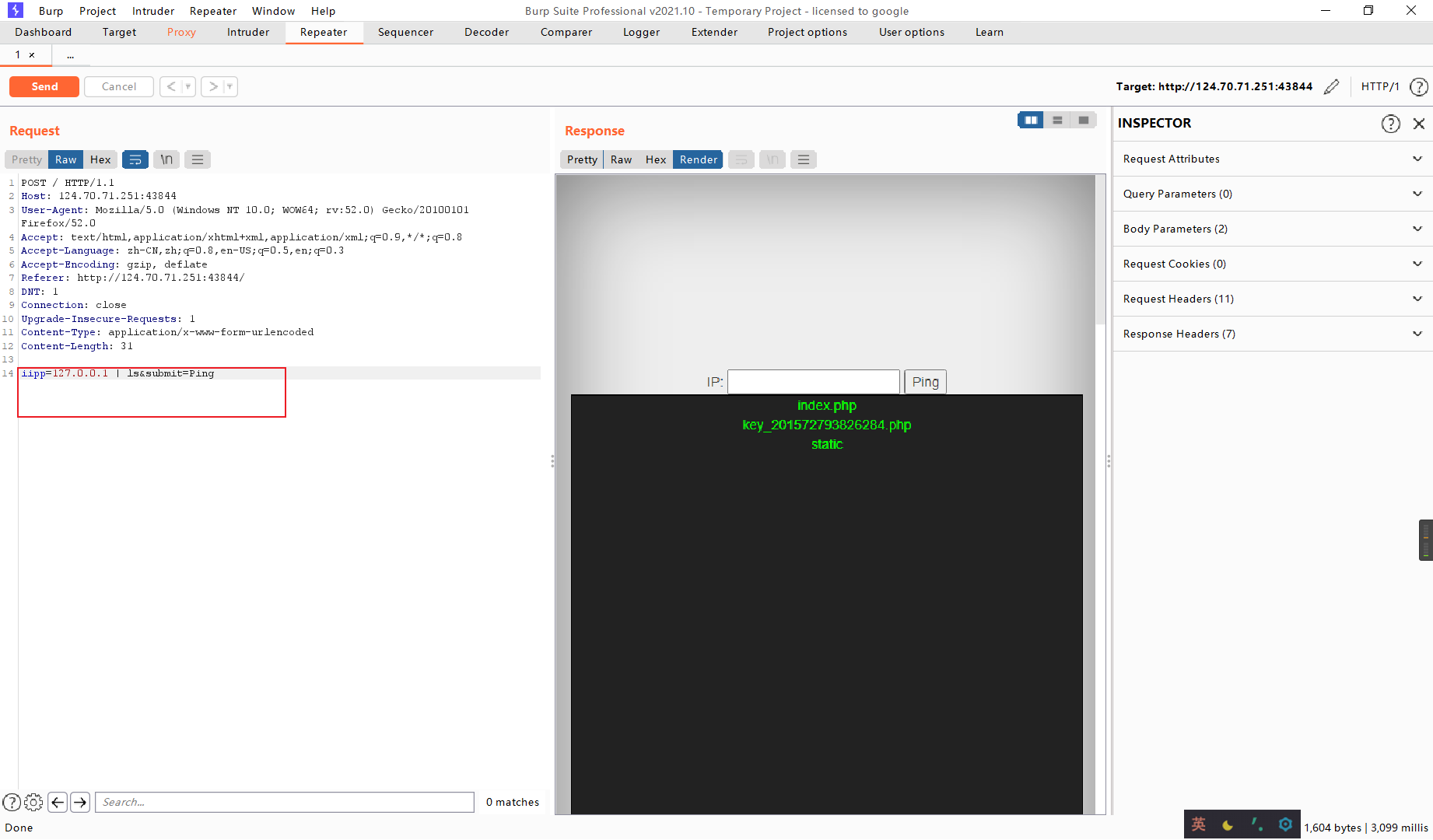1433x840 pixels.
Task: Edit the target URL with the pencil icon
Action: click(x=1332, y=86)
